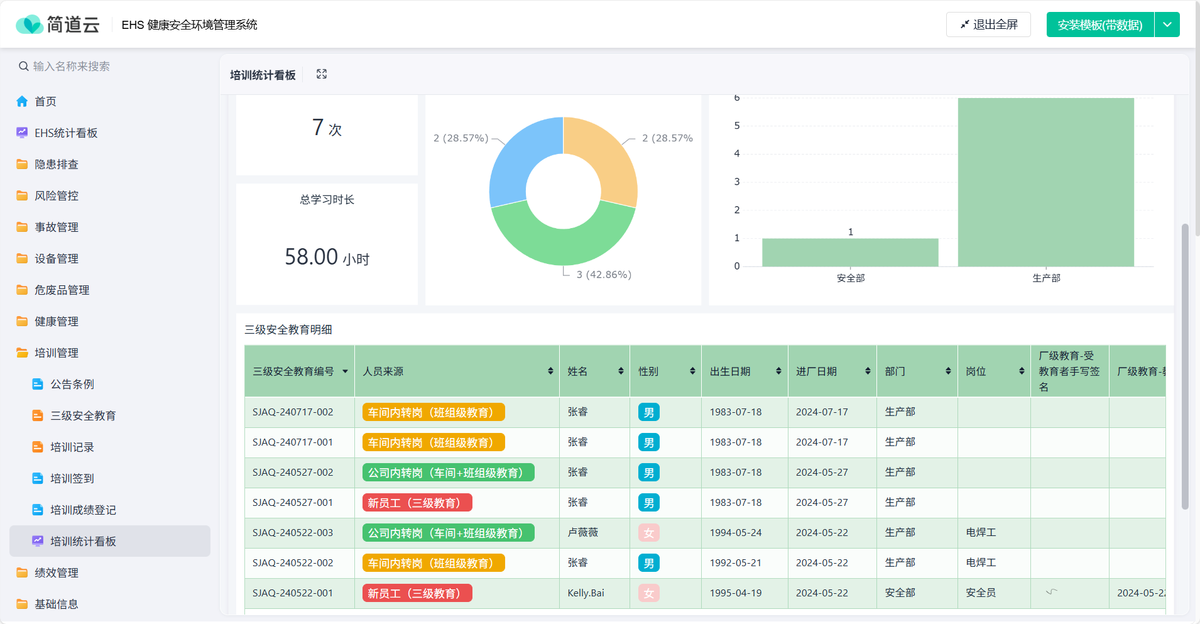Toggle sorting on 人员来源 column
This screenshot has width=1200, height=624.
pos(550,371)
